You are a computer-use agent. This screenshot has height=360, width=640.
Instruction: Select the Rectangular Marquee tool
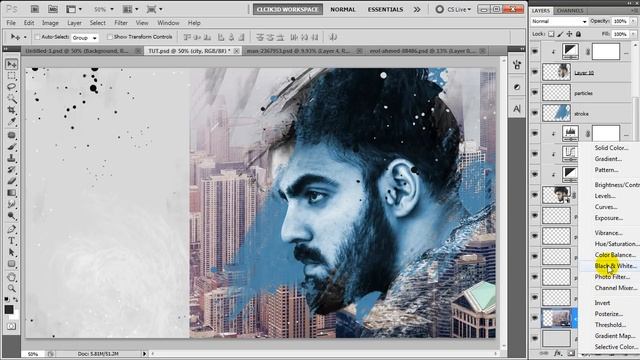click(x=11, y=76)
